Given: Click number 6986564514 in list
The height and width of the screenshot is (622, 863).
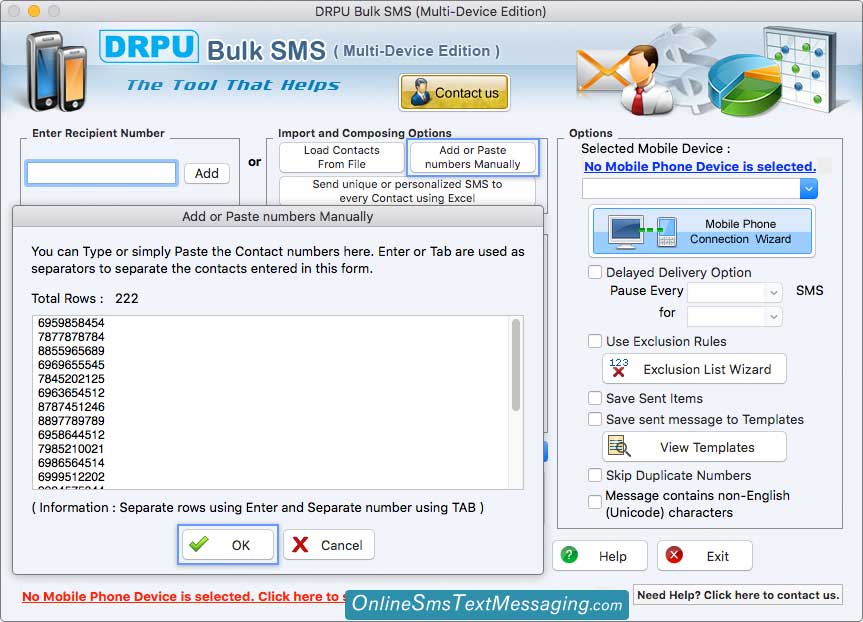Looking at the screenshot, I should point(71,463).
